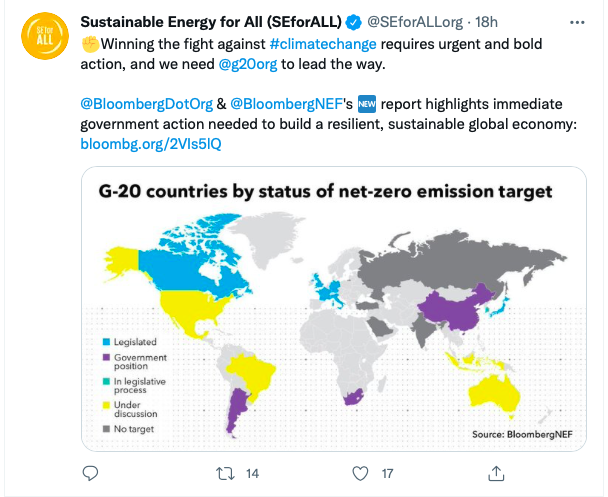Click the reply speech bubble icon

coord(89,473)
